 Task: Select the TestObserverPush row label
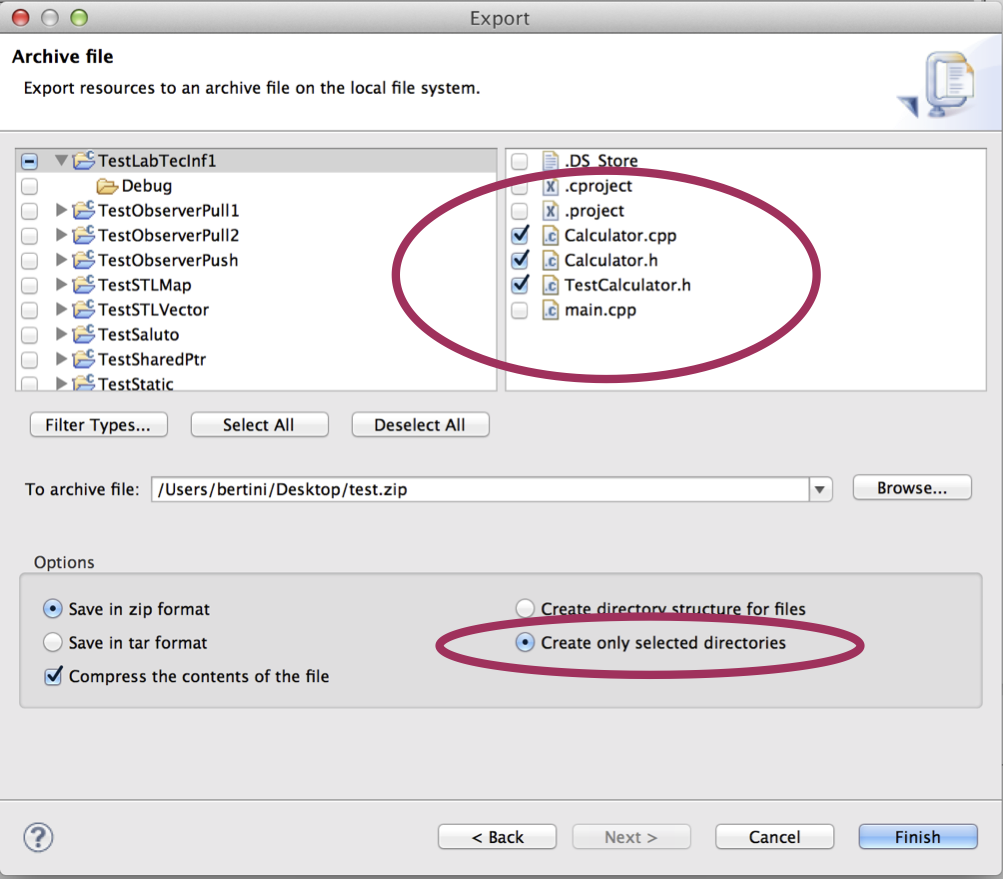pyautogui.click(x=168, y=260)
